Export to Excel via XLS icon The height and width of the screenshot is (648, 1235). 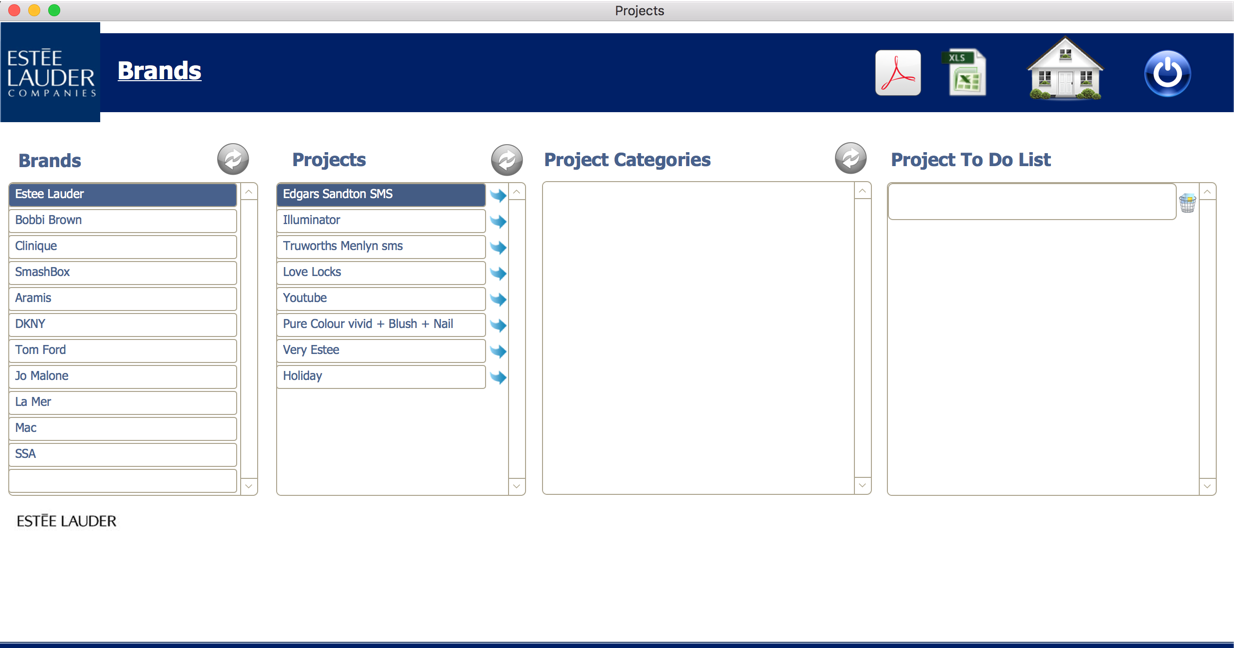click(x=966, y=73)
